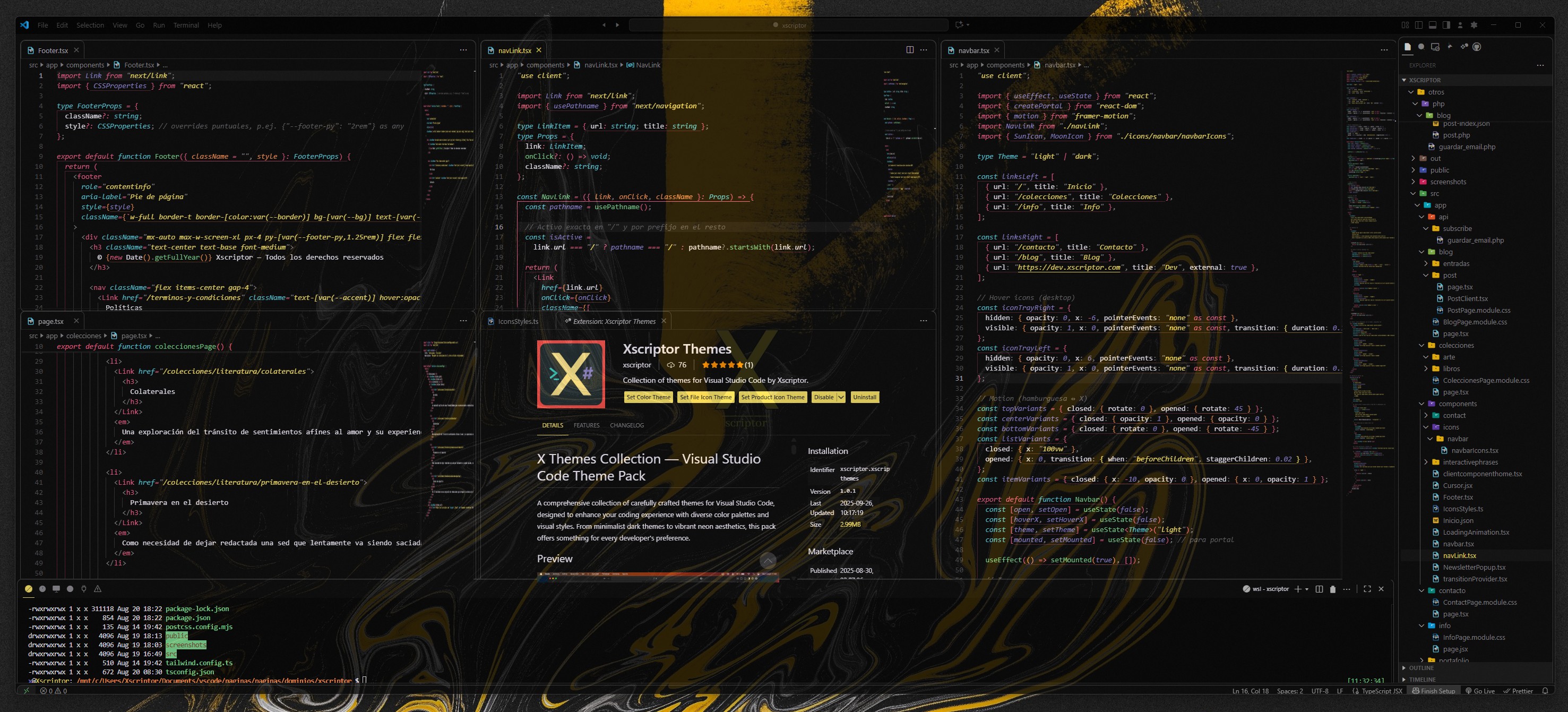Kill the terminal with trash icon
1568x712 pixels.
(x=1333, y=589)
